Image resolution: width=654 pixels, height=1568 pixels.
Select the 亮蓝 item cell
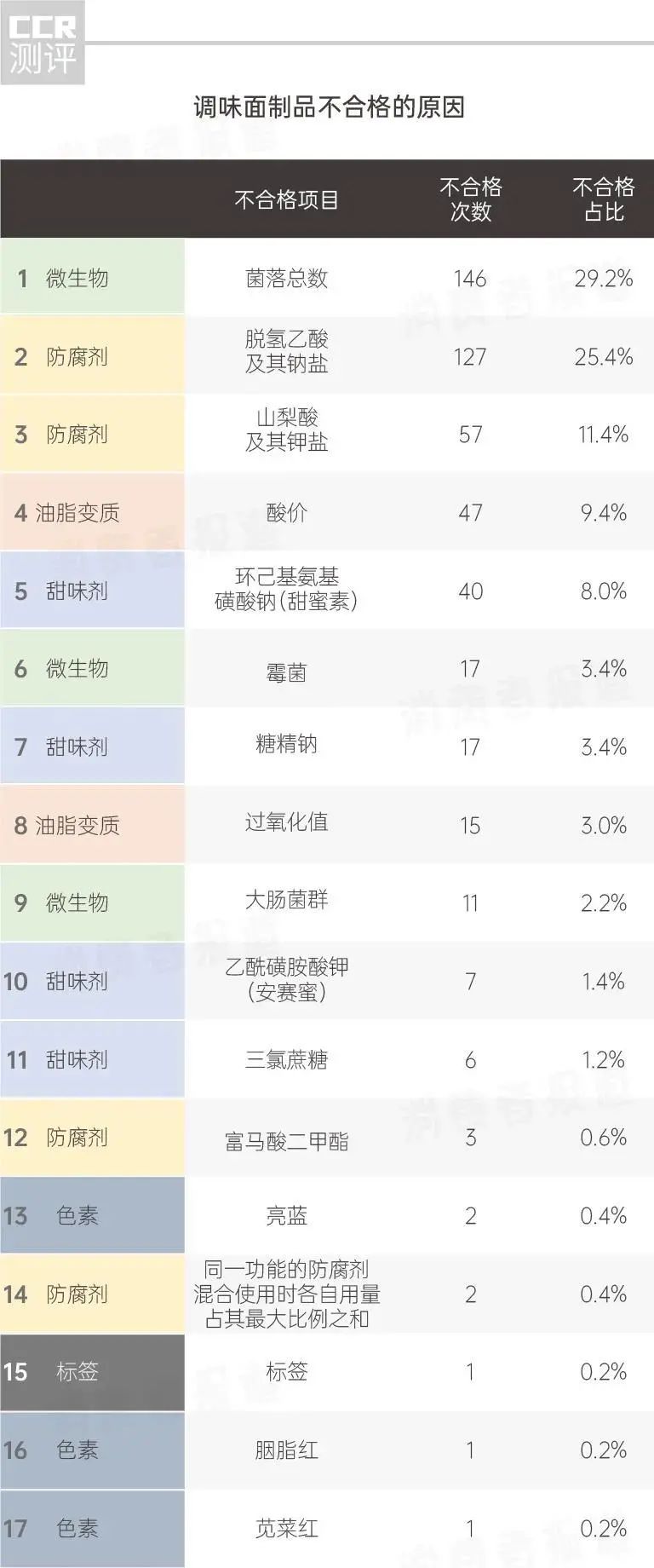point(286,1216)
